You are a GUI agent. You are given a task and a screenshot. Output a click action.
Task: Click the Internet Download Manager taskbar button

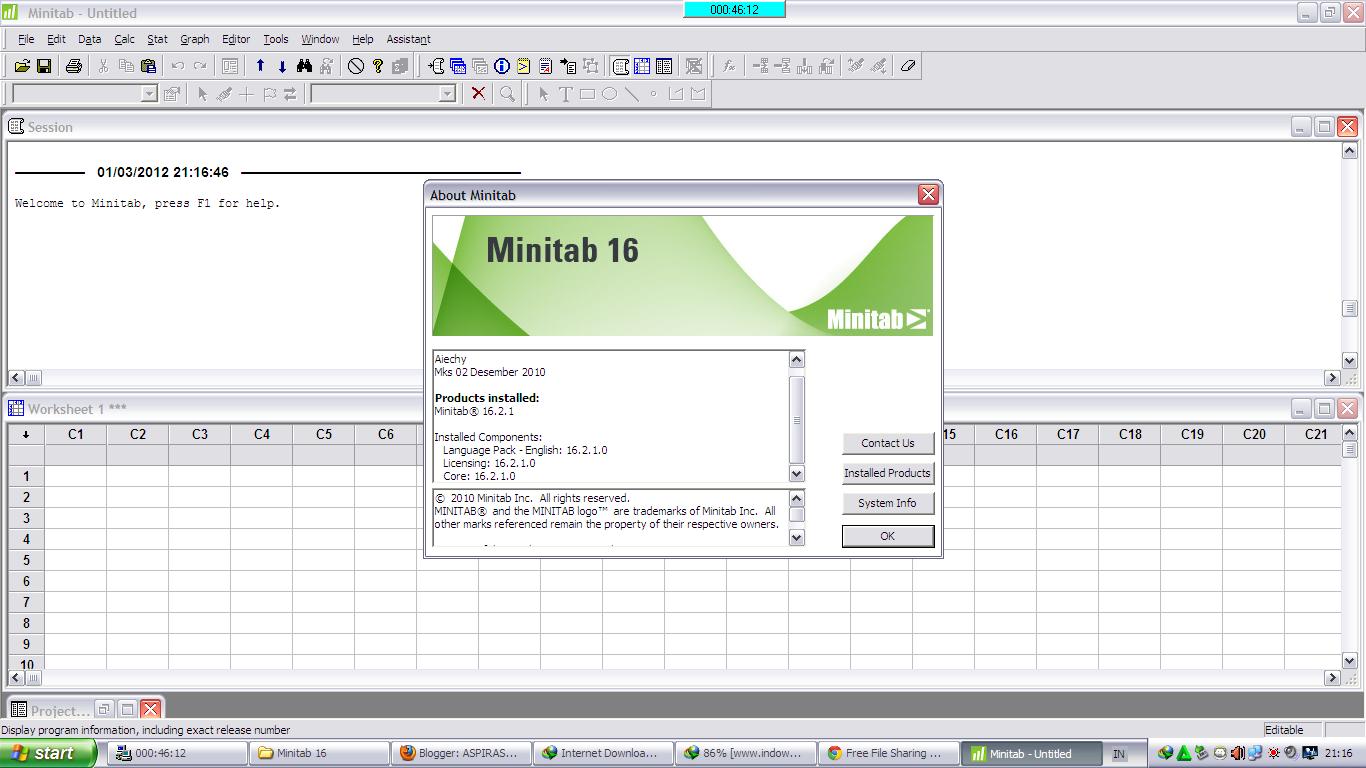[601, 753]
